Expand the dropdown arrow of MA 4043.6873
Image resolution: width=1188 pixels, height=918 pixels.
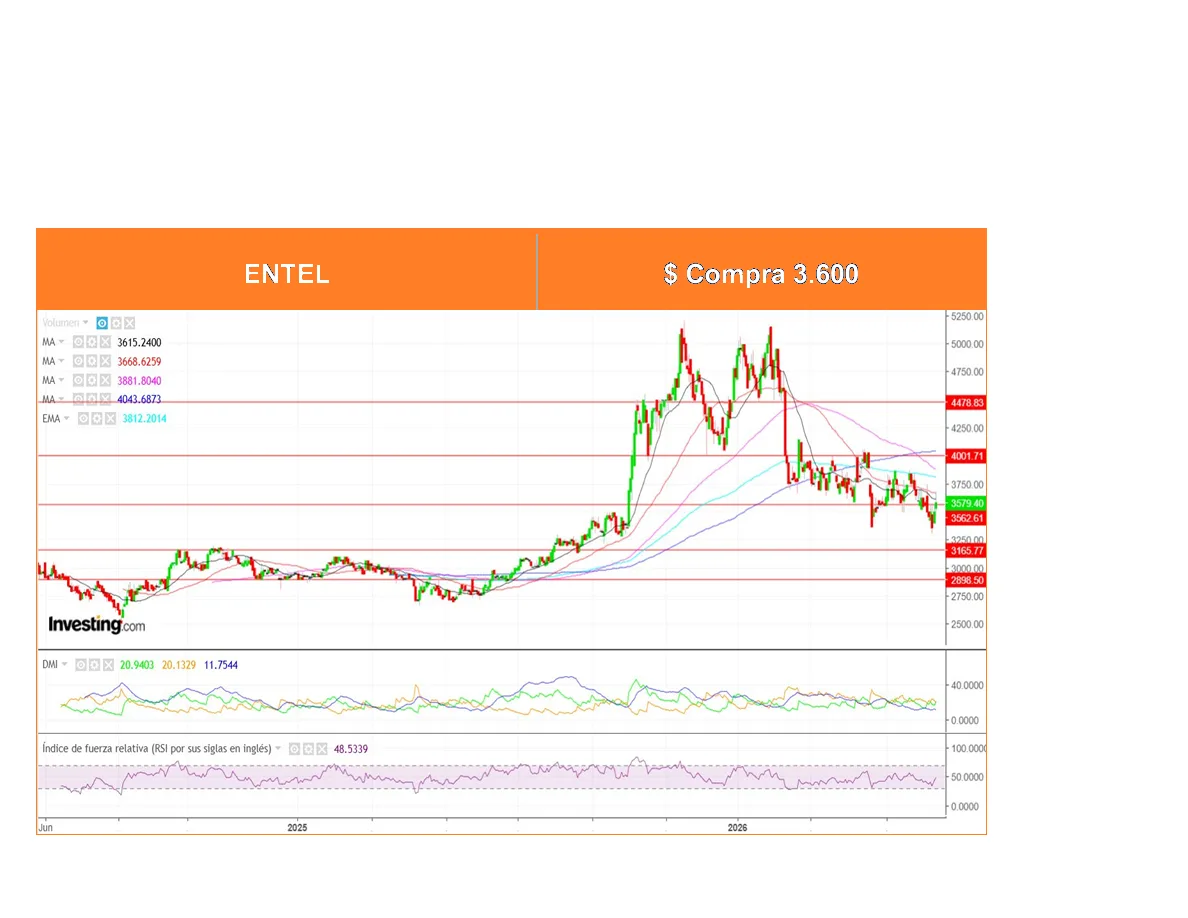(x=62, y=399)
